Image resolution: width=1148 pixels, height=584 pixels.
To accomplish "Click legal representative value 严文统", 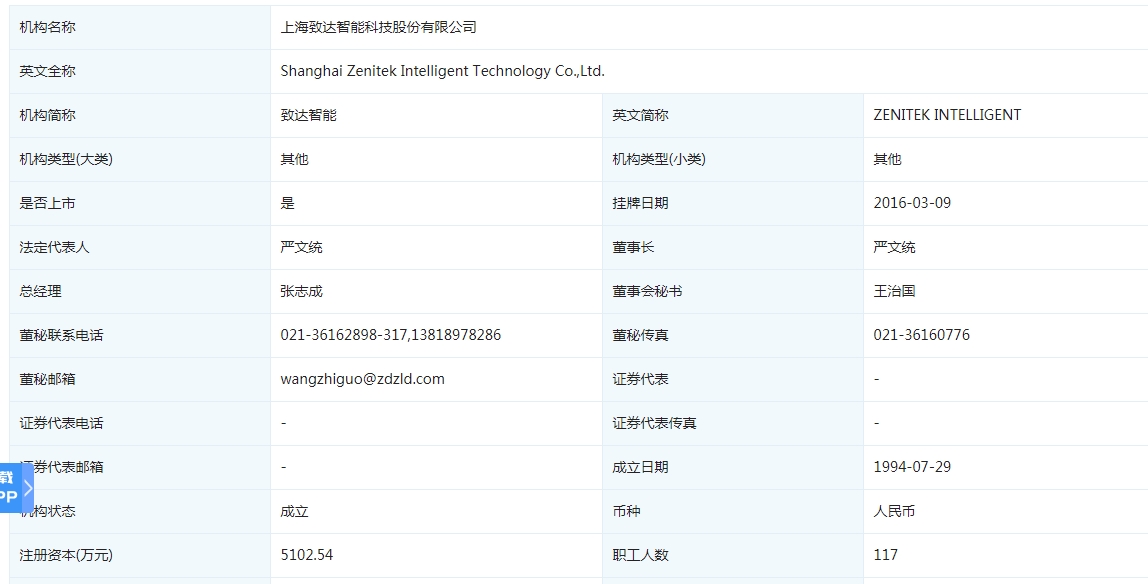I will click(301, 247).
